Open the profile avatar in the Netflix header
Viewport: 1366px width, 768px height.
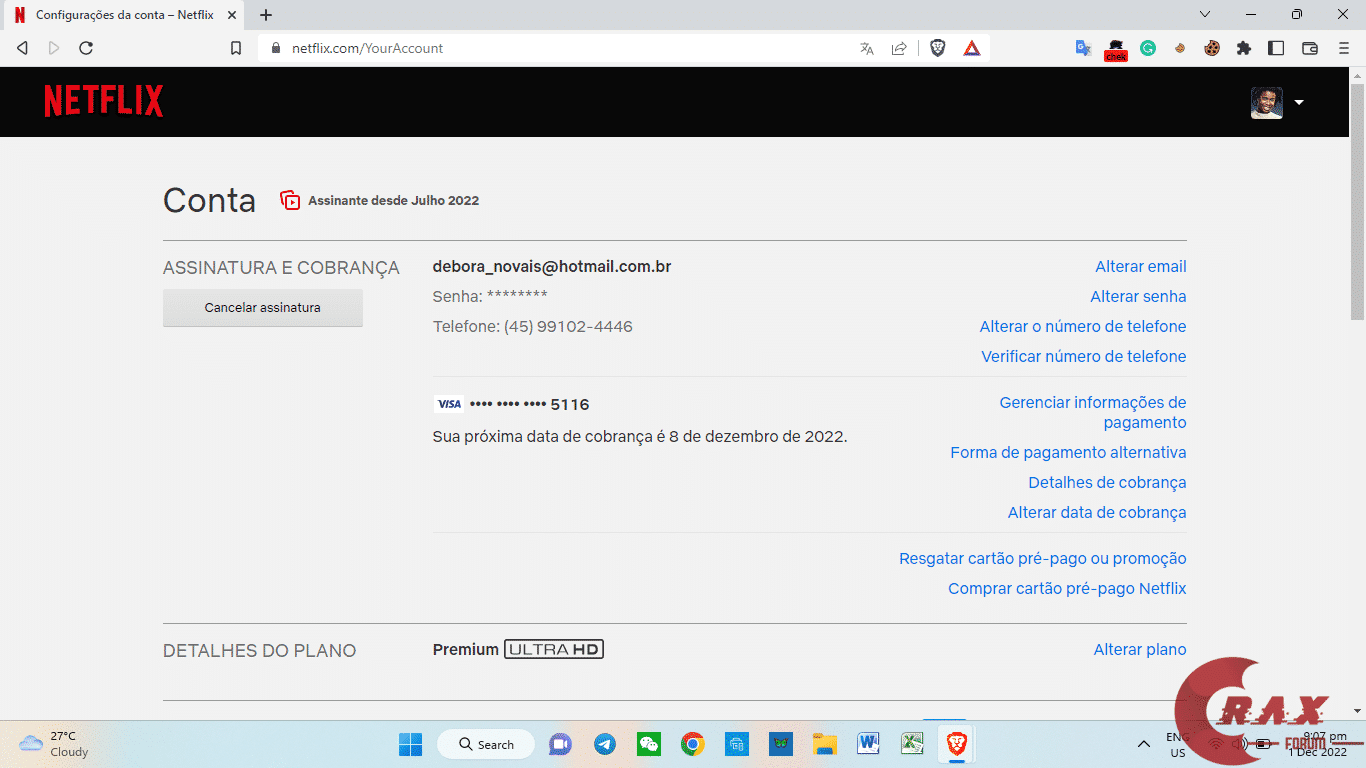[1267, 102]
